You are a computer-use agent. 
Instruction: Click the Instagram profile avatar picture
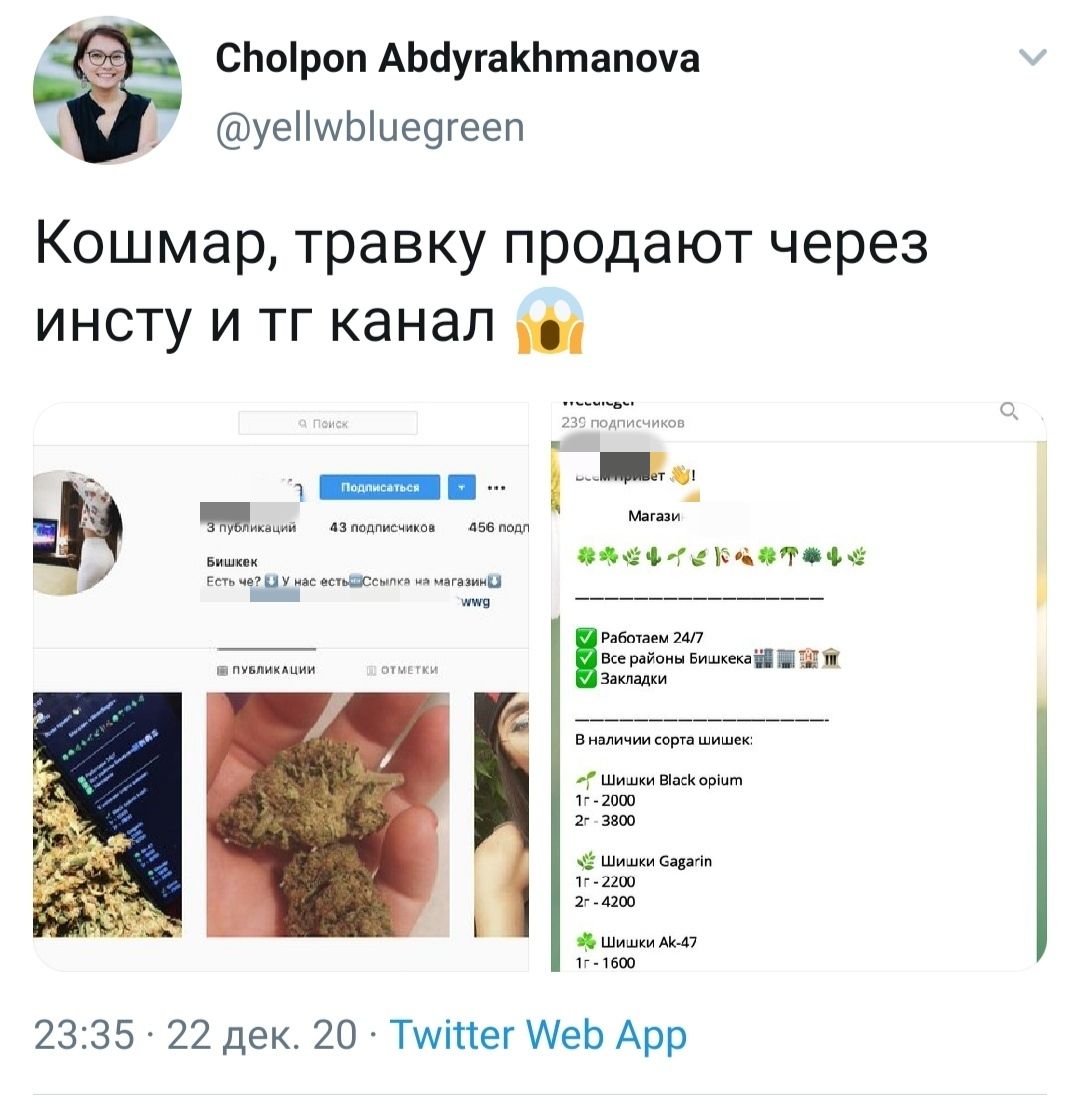78,533
